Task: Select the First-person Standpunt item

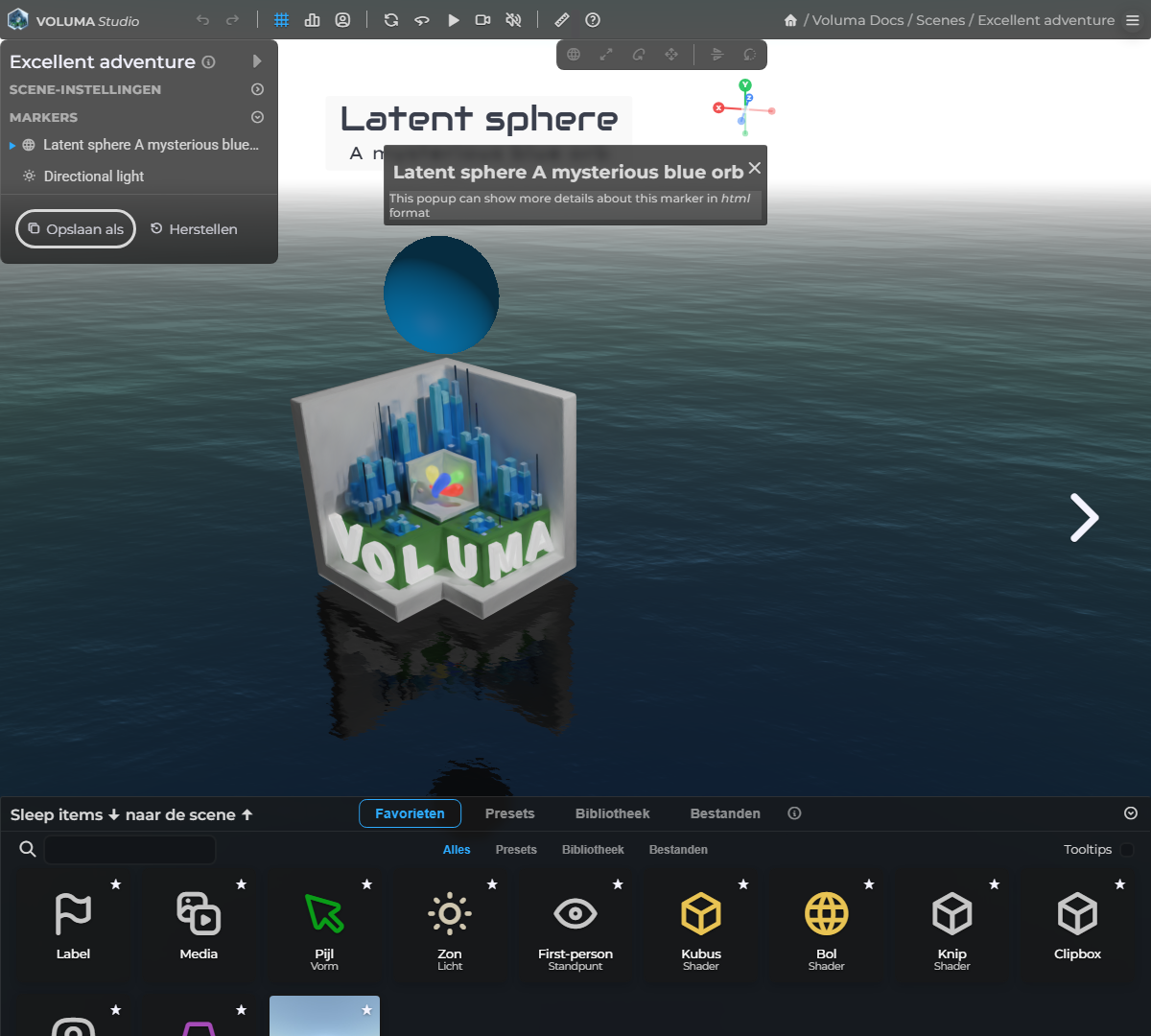Action: [x=575, y=927]
